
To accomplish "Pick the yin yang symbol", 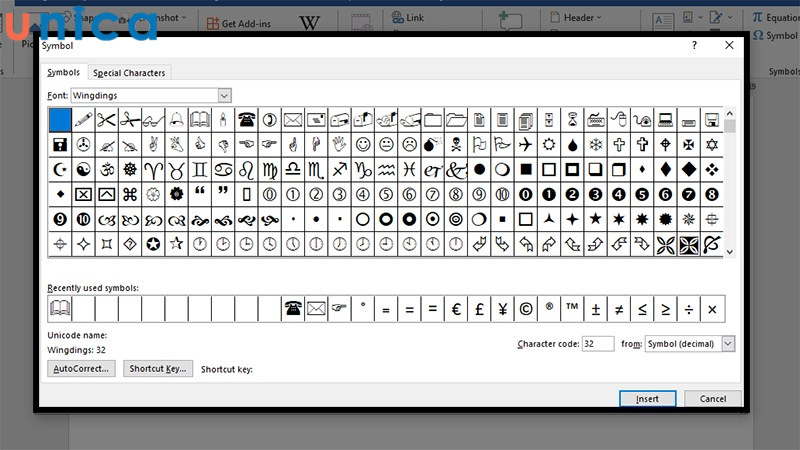I will pos(83,170).
